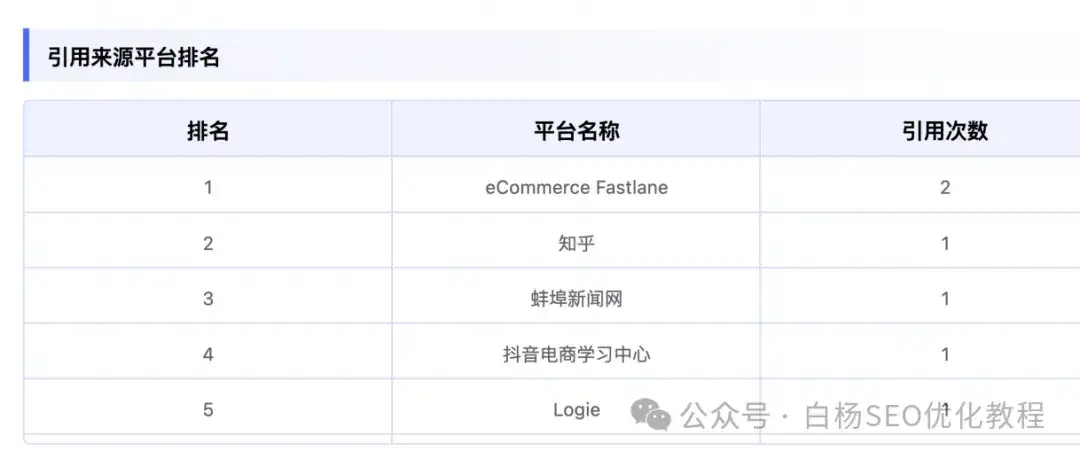Select the rank number beside 知乎
1080x459 pixels.
pos(208,243)
